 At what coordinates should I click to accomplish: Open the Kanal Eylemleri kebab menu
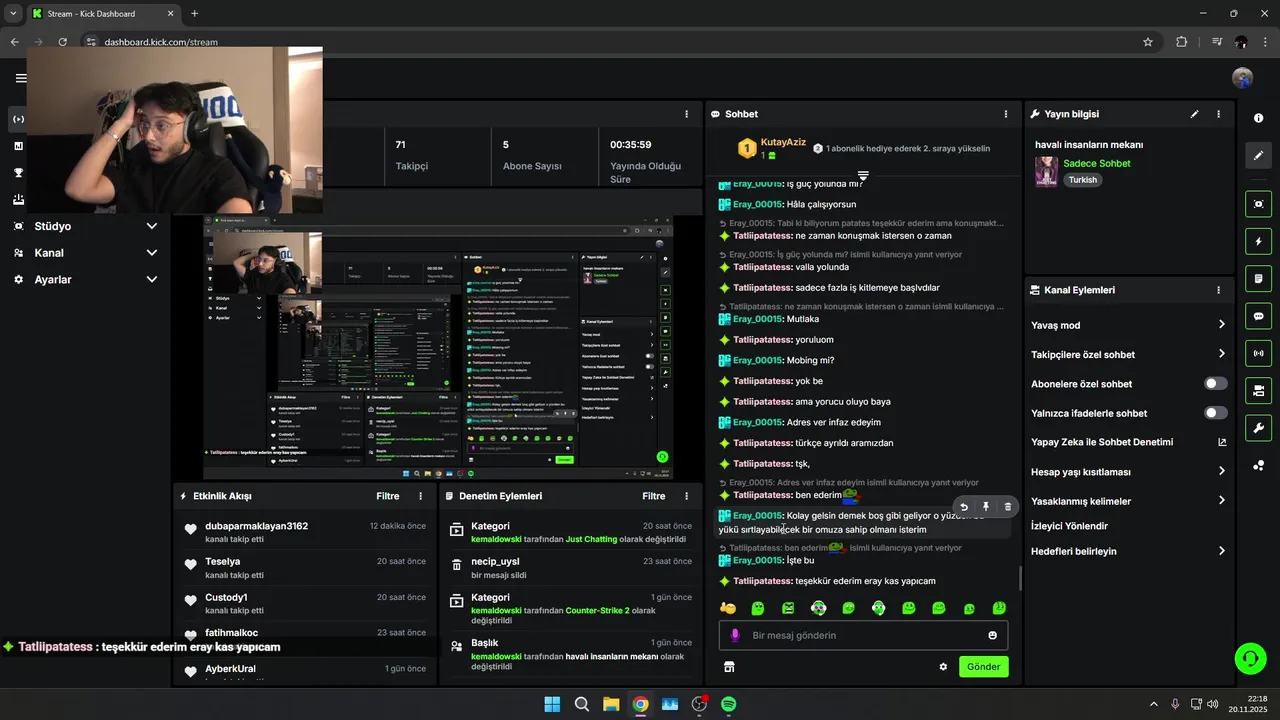click(1218, 290)
